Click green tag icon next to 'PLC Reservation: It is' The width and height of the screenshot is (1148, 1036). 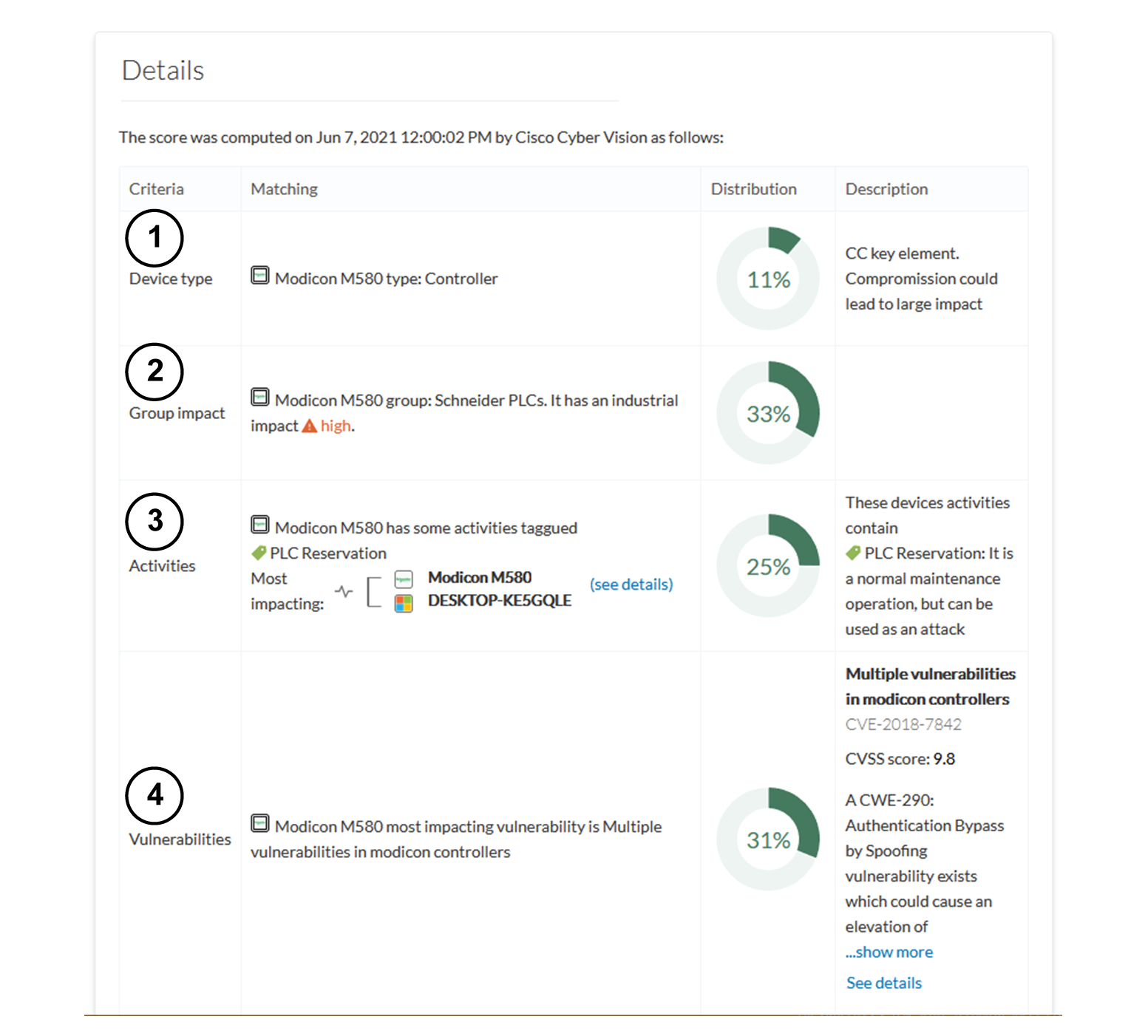(853, 553)
